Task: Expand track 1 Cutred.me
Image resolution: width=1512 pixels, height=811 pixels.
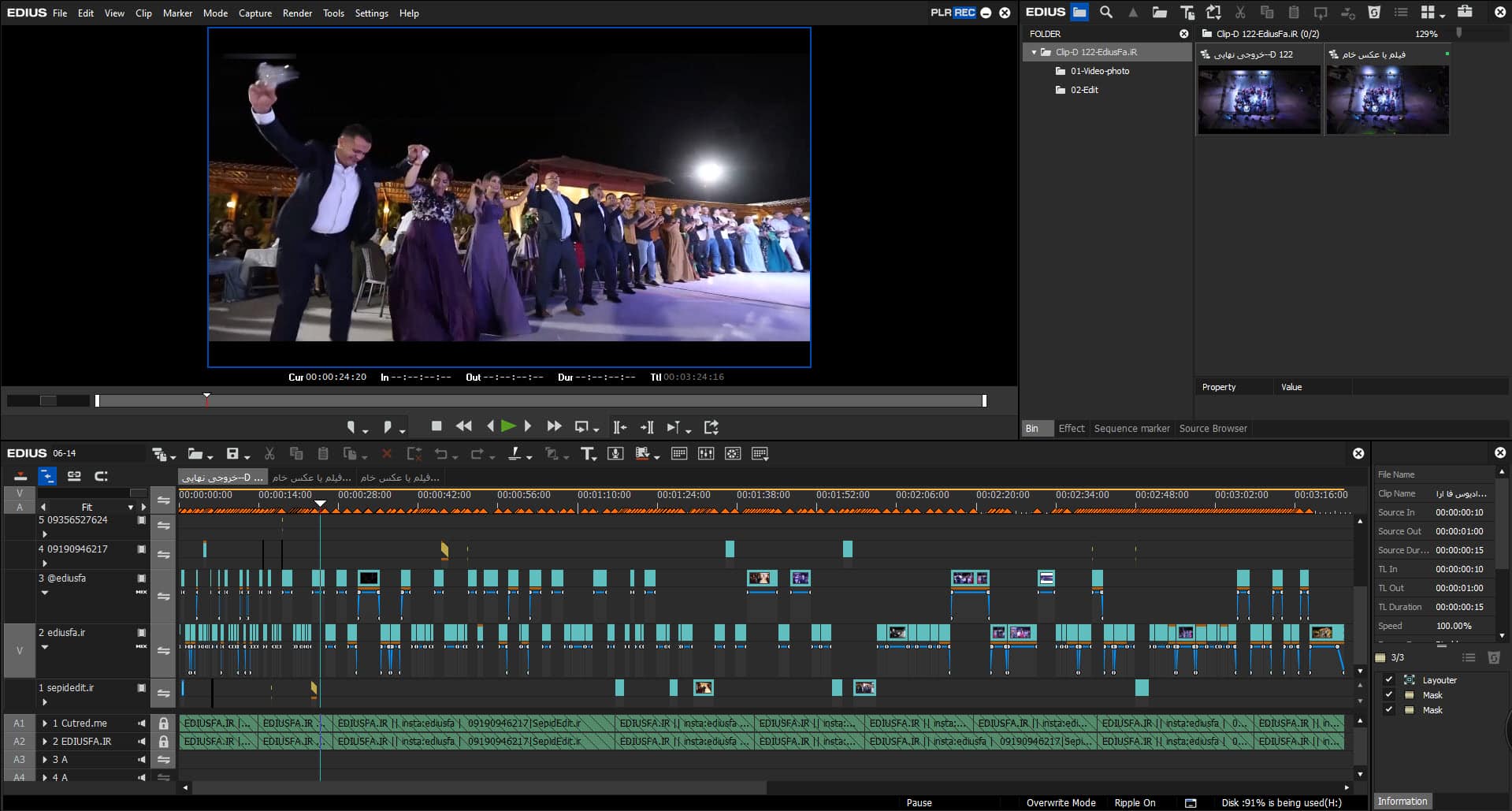Action: [x=45, y=724]
